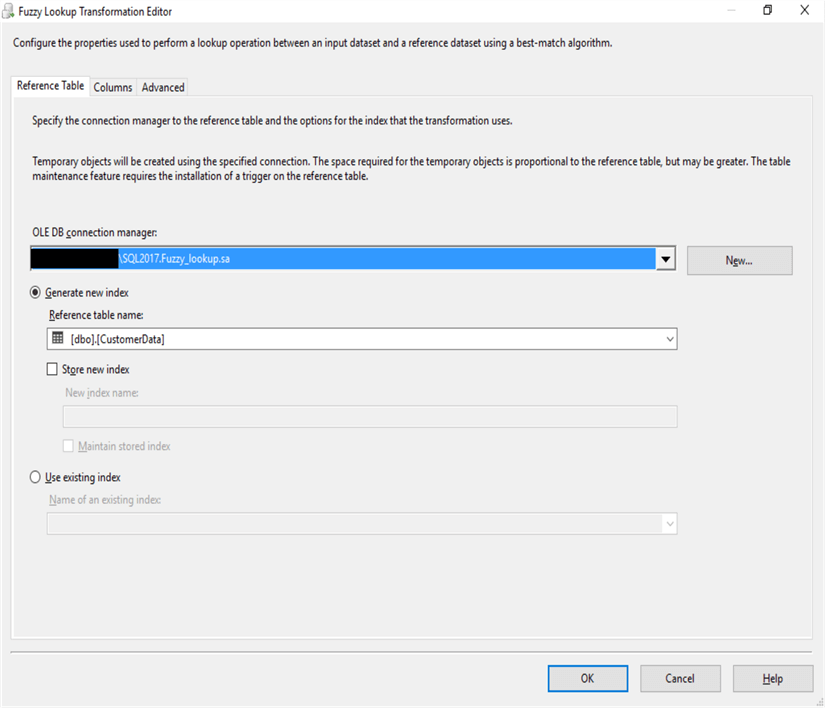Select the Use existing index option
Viewport: 825px width, 708px height.
point(37,478)
